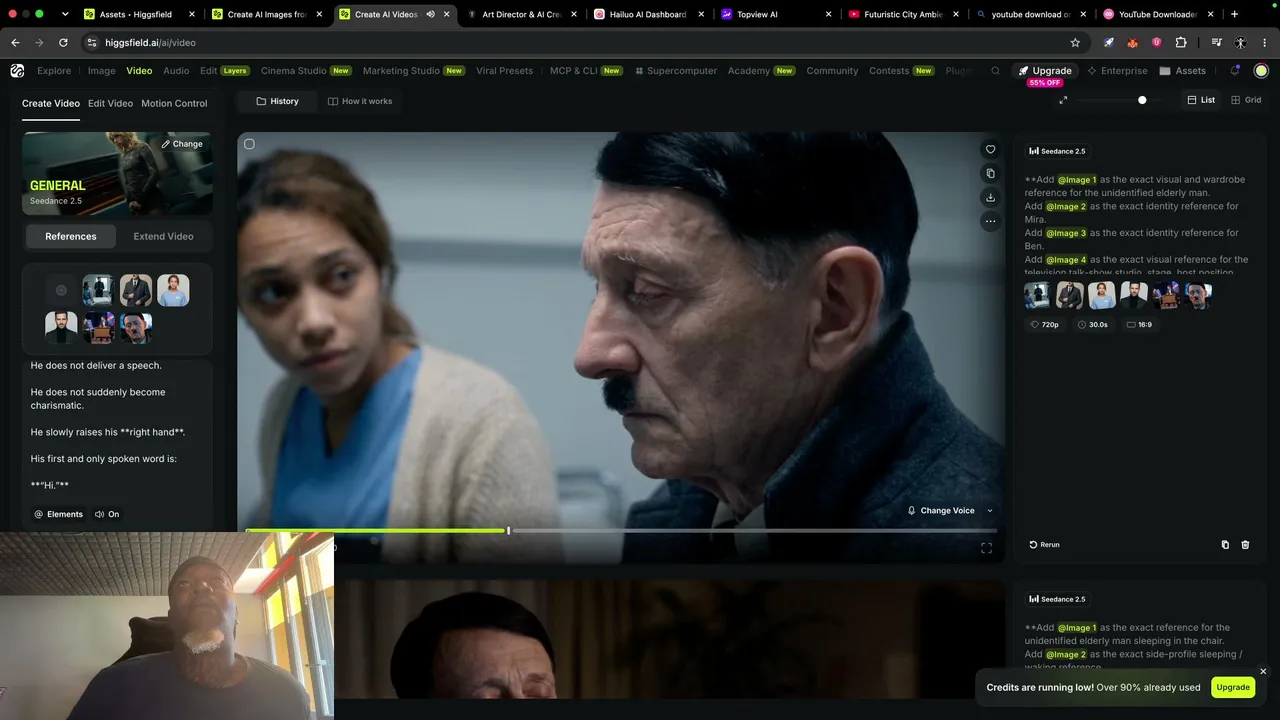This screenshot has height=720, width=1280.
Task: Add a reference with the empty slot
Action: click(61, 290)
